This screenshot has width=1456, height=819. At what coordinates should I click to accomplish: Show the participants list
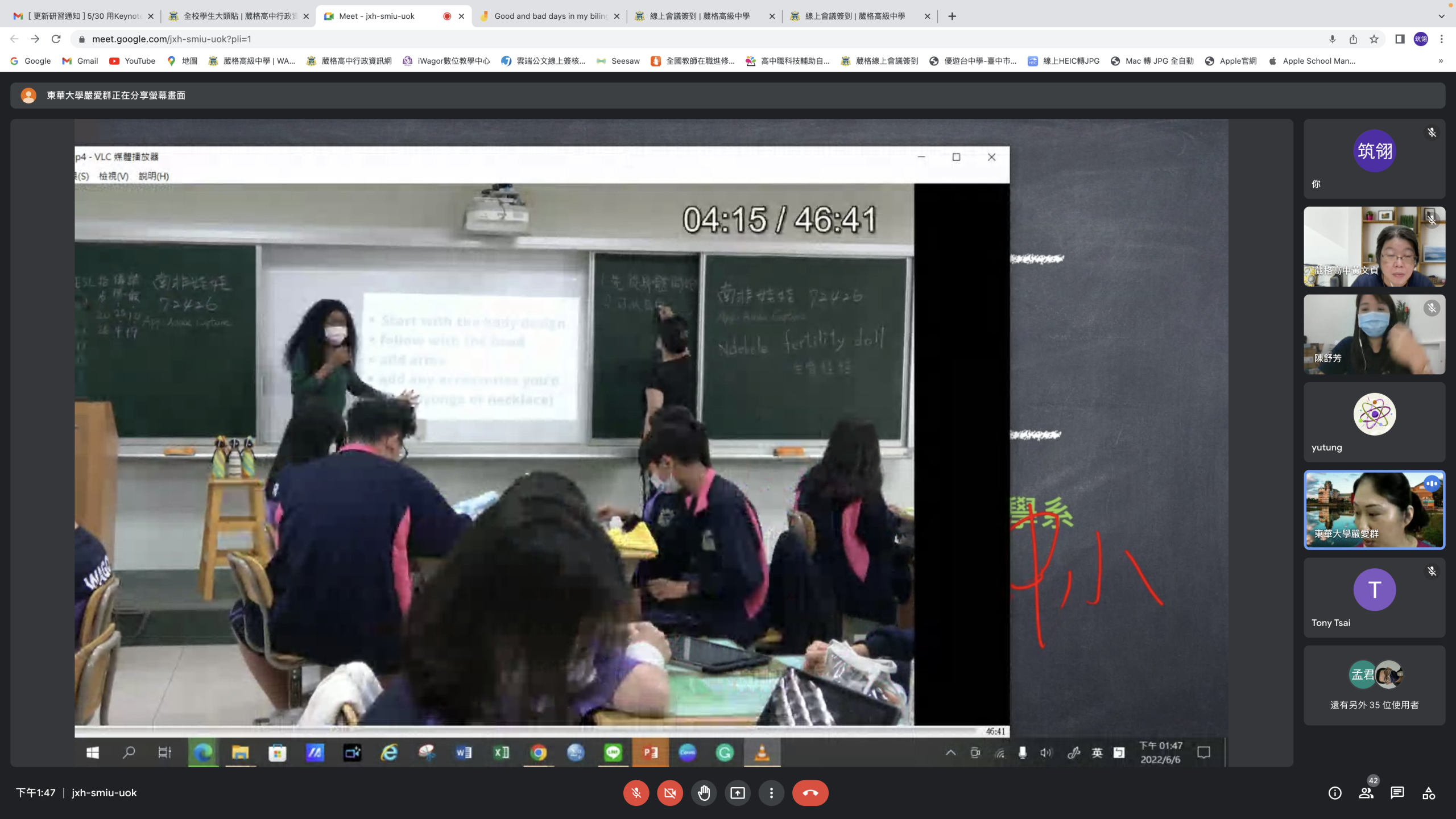1366,793
